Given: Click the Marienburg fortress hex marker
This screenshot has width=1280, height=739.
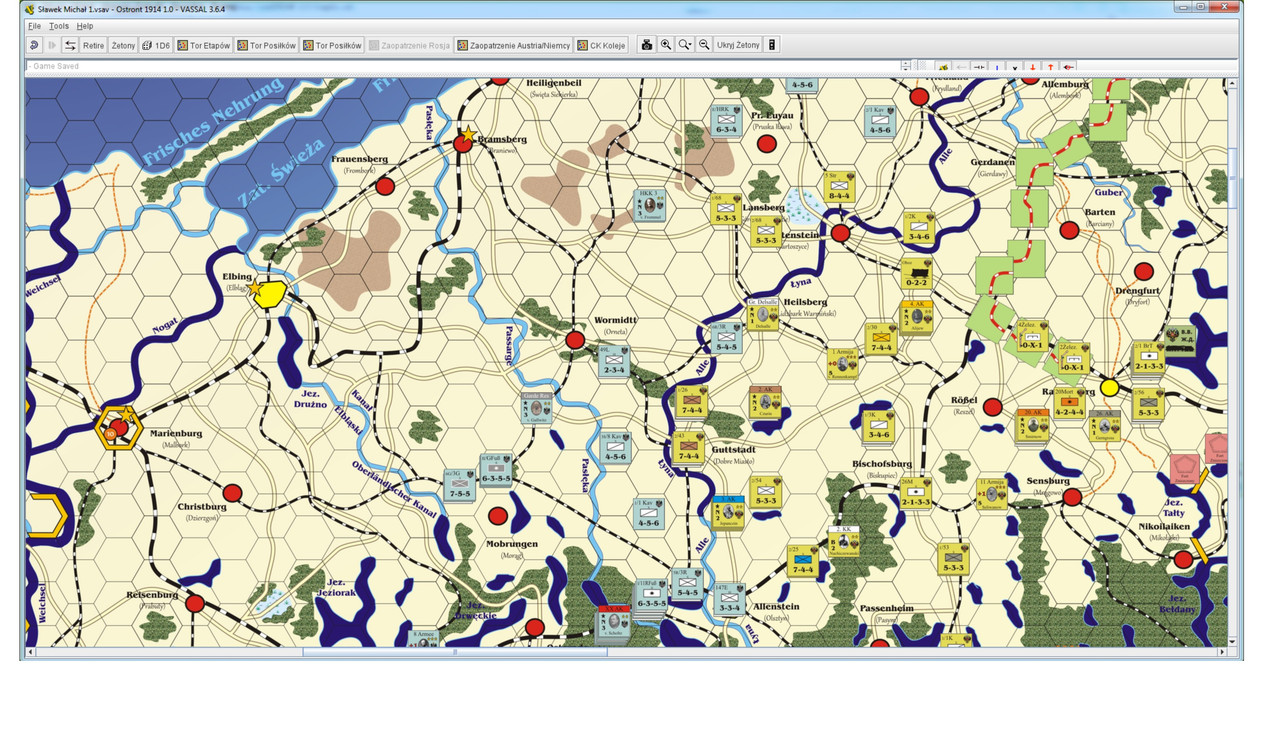Looking at the screenshot, I should tap(118, 427).
